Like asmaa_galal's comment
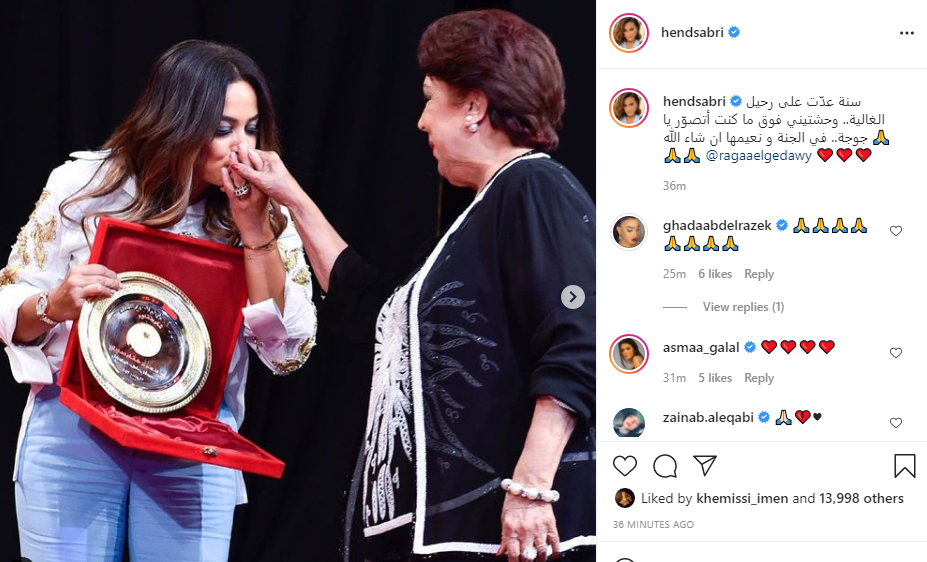The height and width of the screenshot is (562, 927). point(896,353)
